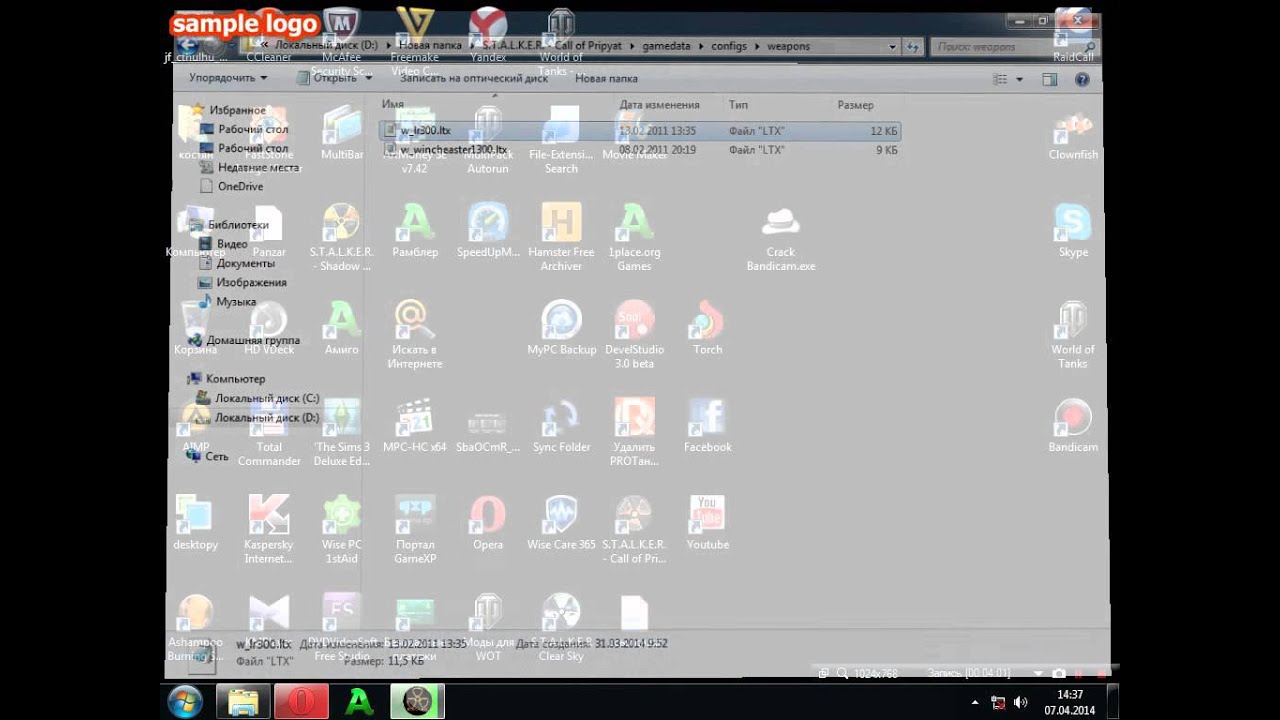Launch Kaspersky Internet Security shortcut
Viewport: 1280px width, 720px height.
[x=268, y=530]
